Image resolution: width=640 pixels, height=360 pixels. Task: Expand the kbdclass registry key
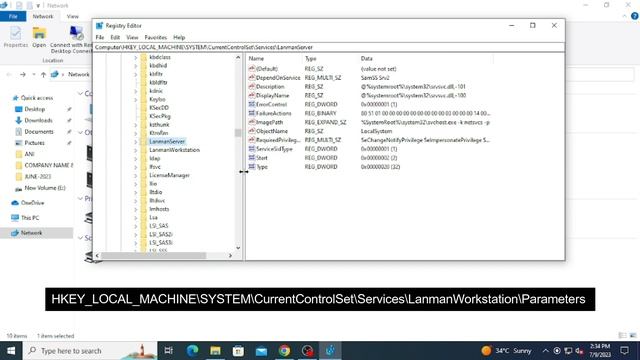[136, 58]
